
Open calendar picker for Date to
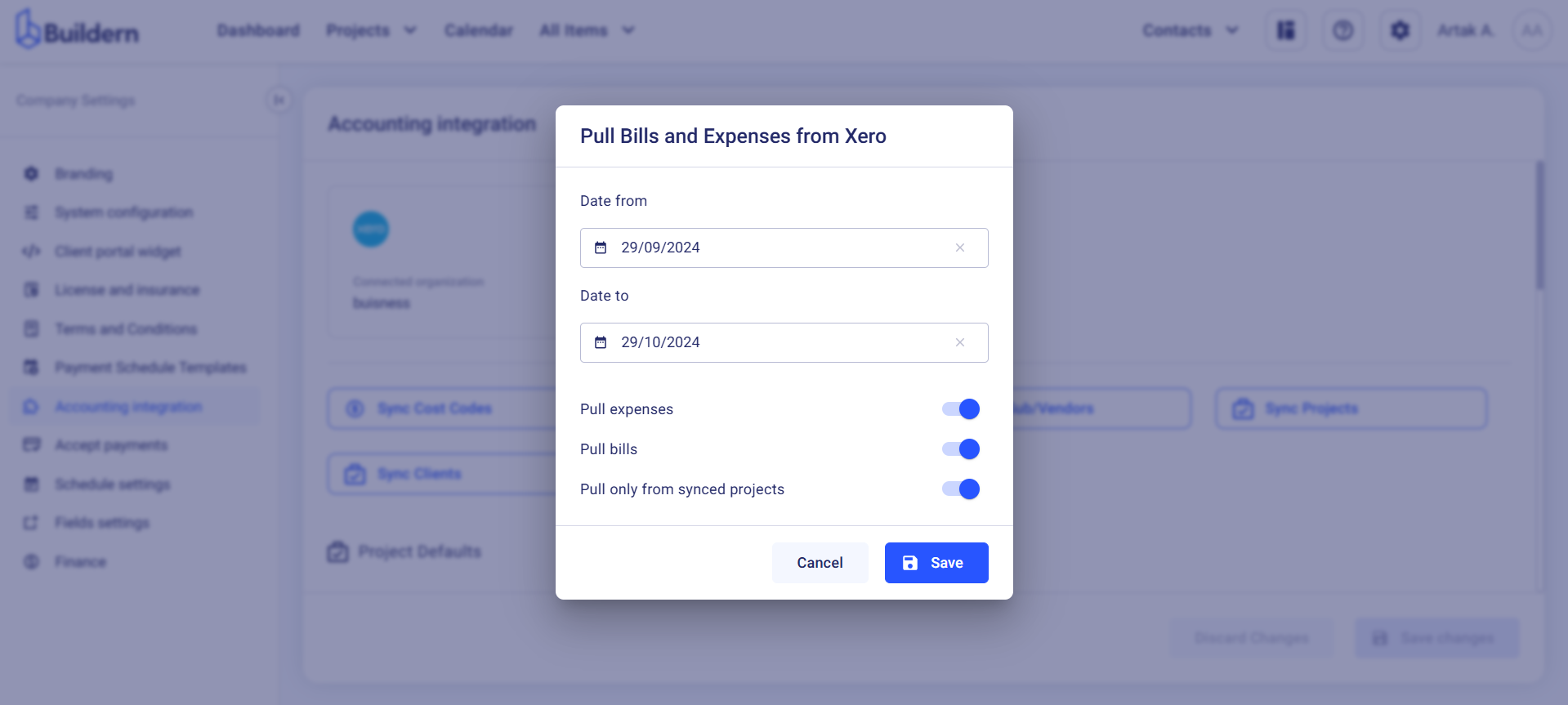coord(601,342)
